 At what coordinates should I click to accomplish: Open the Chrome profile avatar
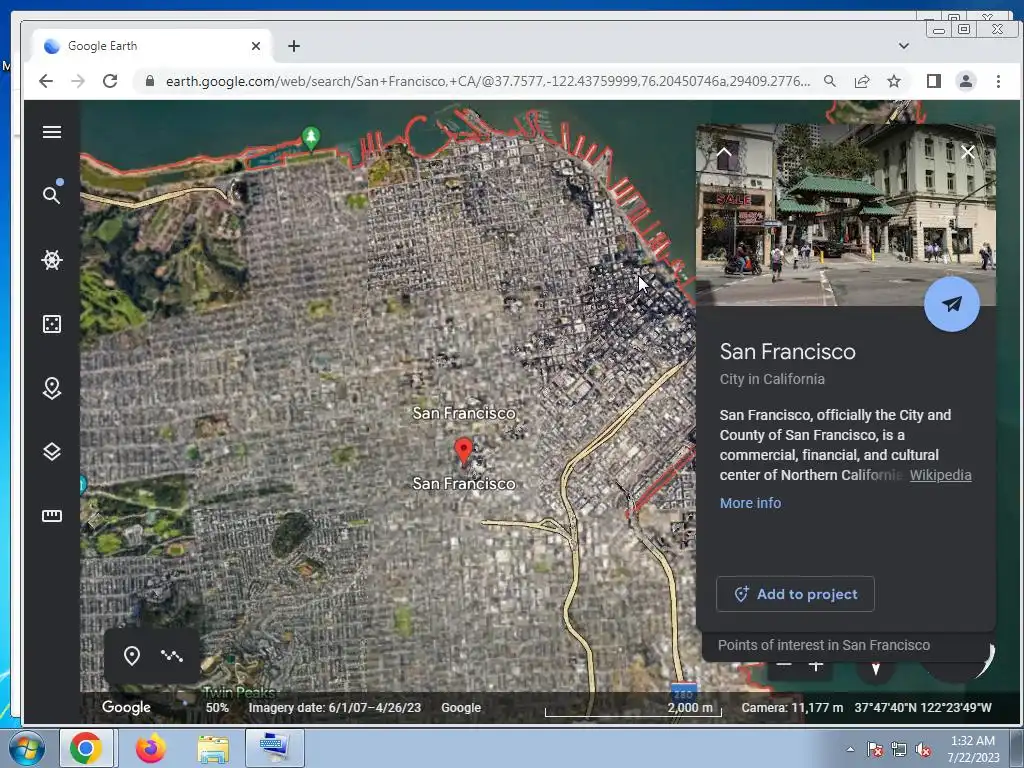(x=966, y=81)
